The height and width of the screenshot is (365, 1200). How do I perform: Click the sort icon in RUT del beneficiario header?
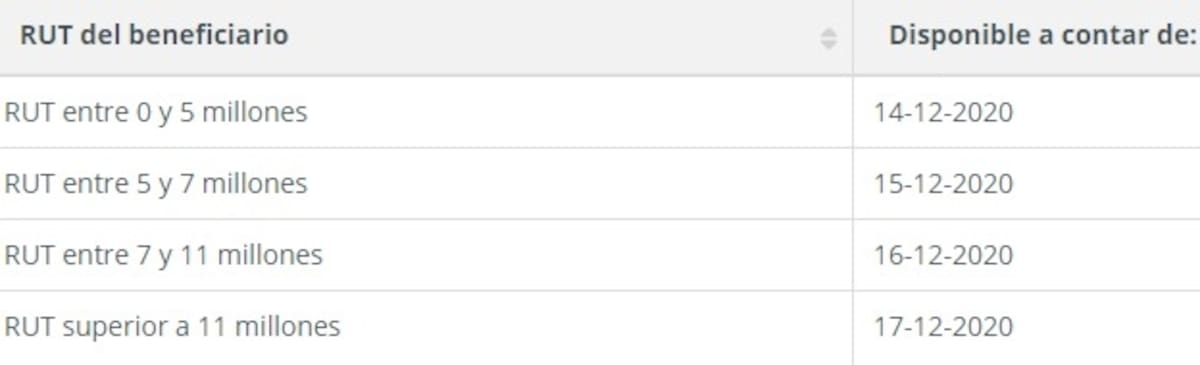(x=828, y=39)
